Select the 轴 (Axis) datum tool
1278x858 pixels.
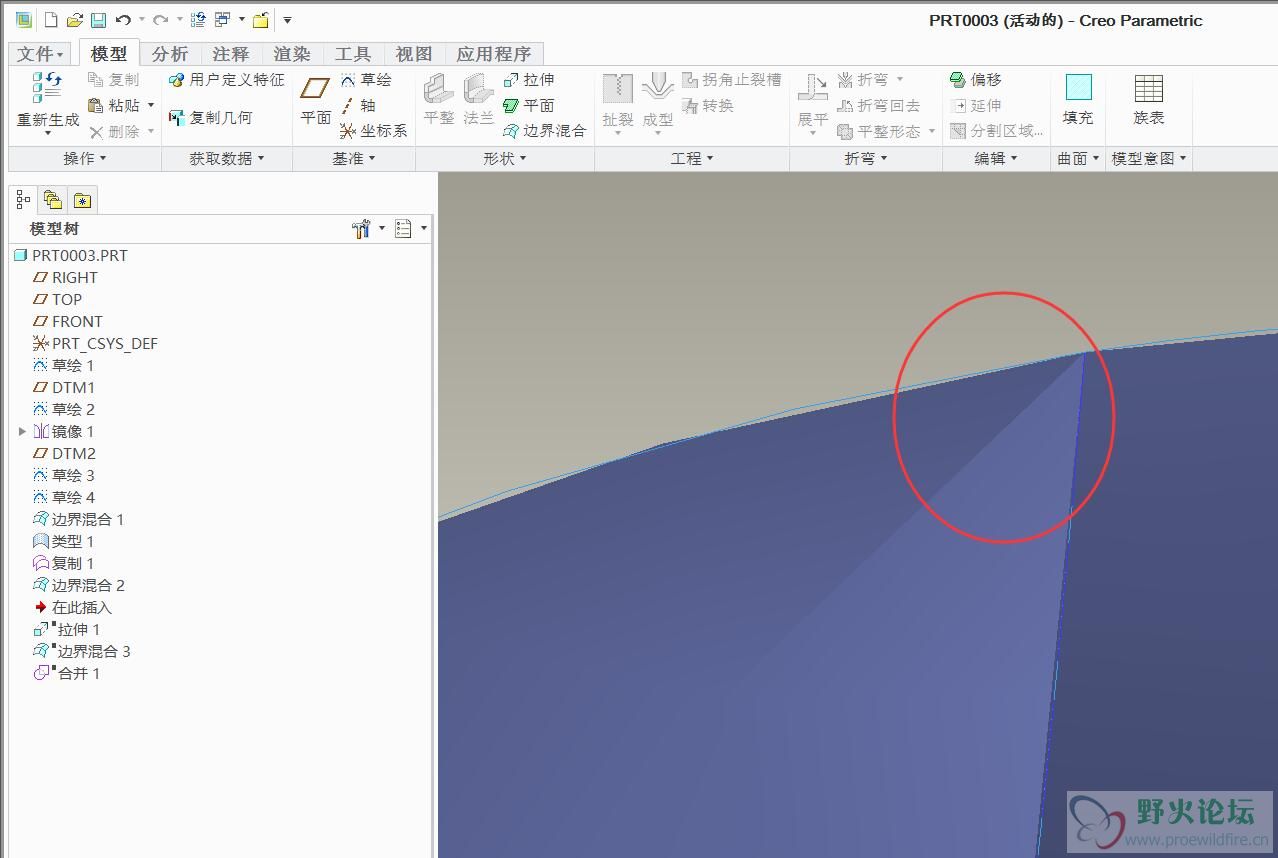(x=358, y=105)
